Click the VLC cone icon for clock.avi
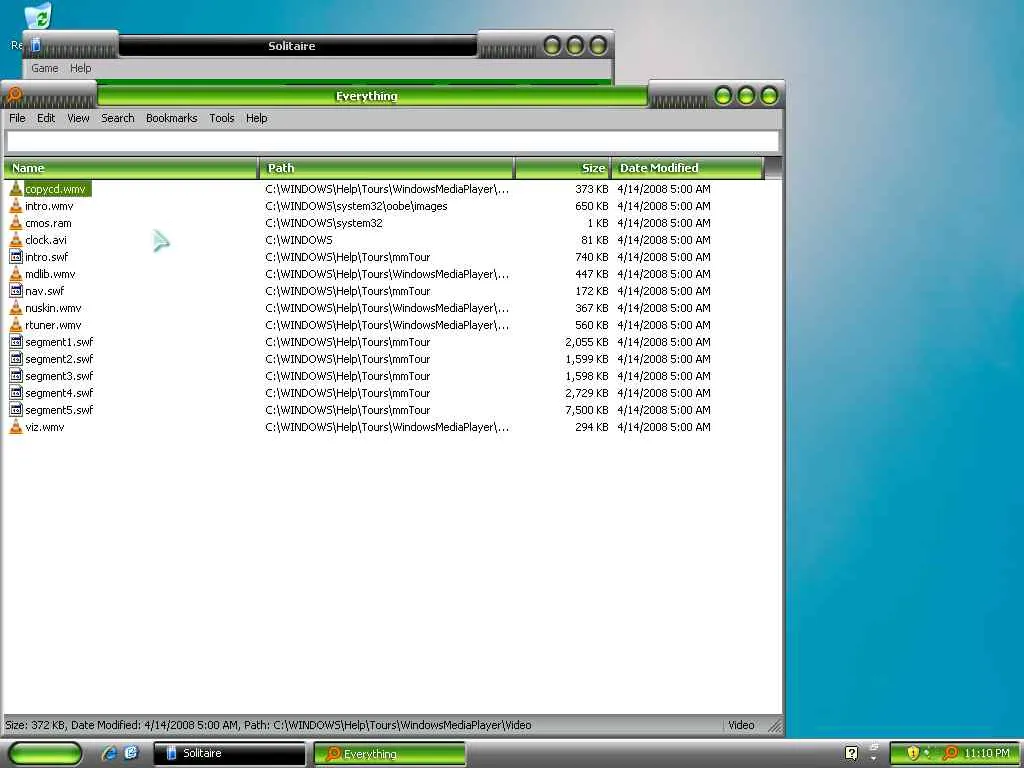The height and width of the screenshot is (768, 1024). pyautogui.click(x=16, y=240)
